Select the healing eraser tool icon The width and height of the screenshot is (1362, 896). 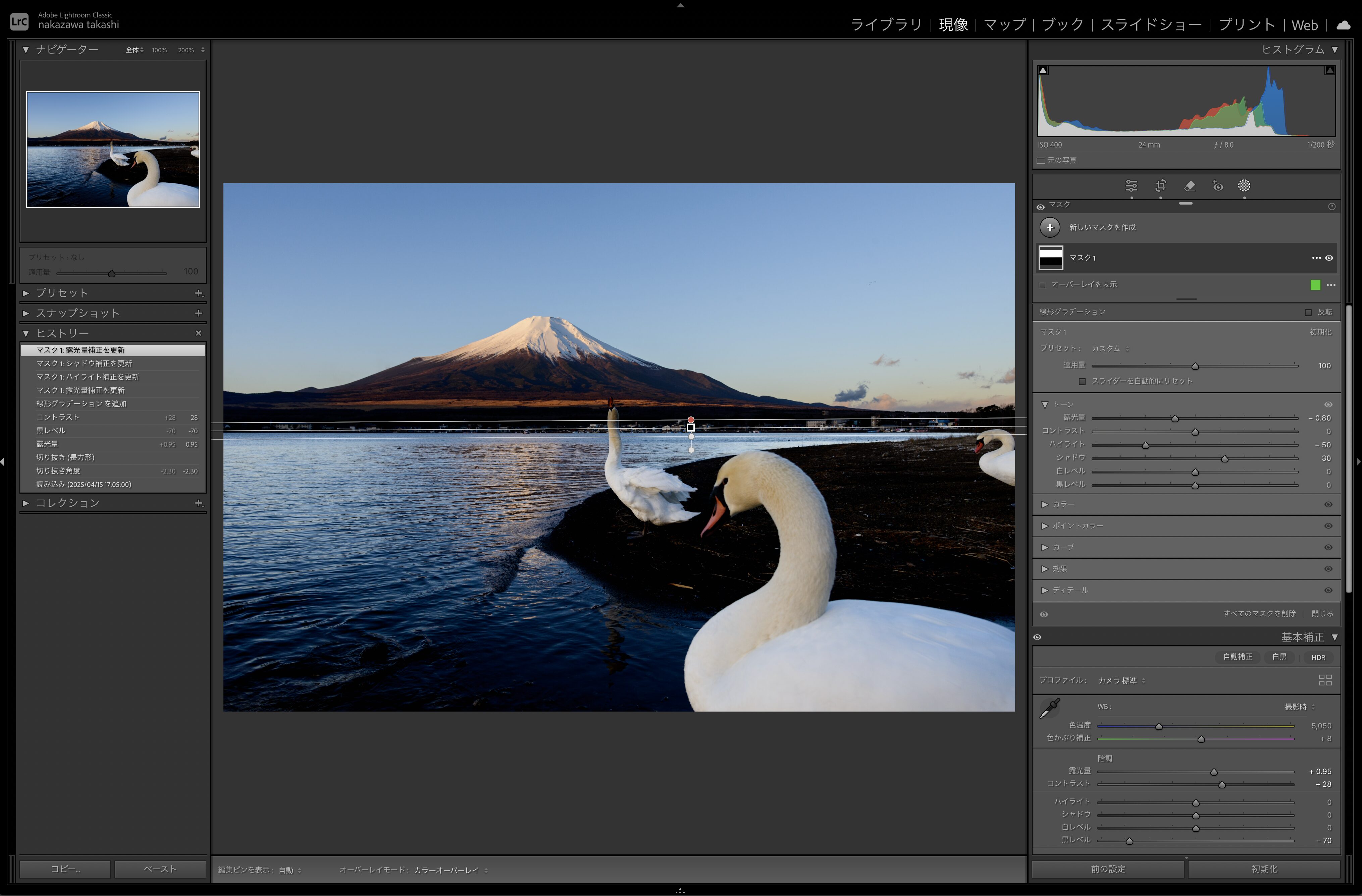(1189, 186)
